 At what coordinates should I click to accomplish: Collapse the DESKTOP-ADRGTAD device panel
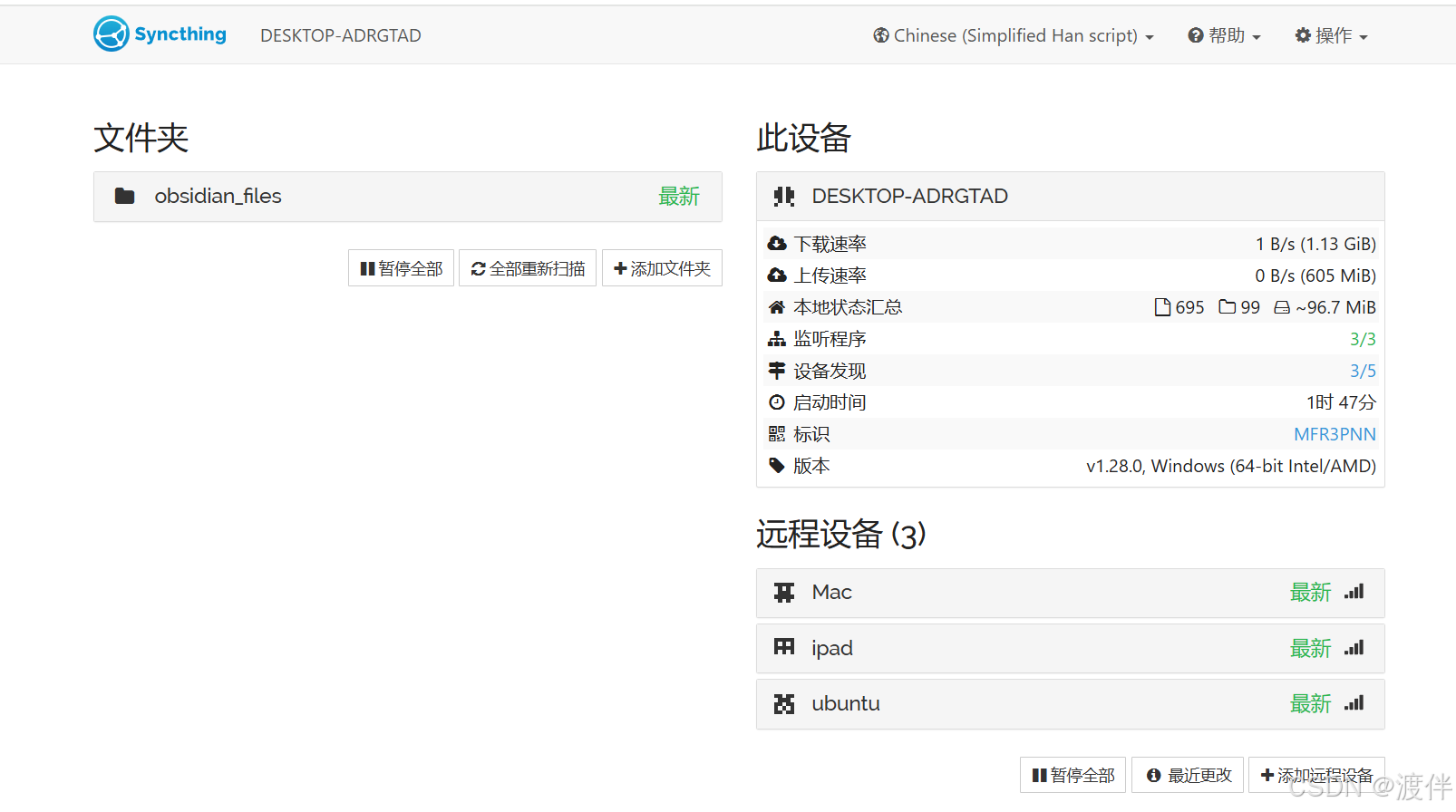point(1071,197)
